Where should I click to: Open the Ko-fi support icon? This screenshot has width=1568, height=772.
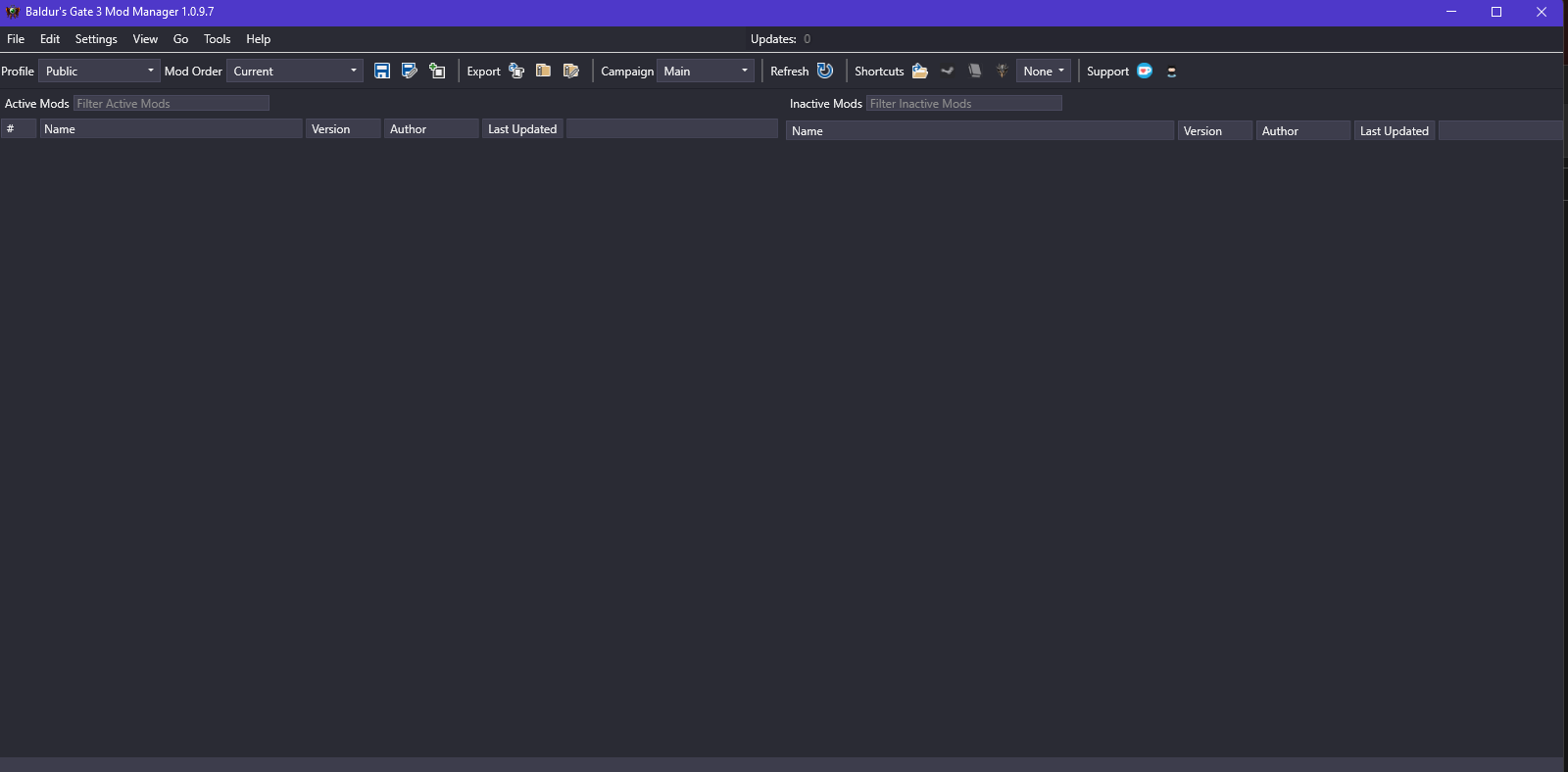(1145, 71)
